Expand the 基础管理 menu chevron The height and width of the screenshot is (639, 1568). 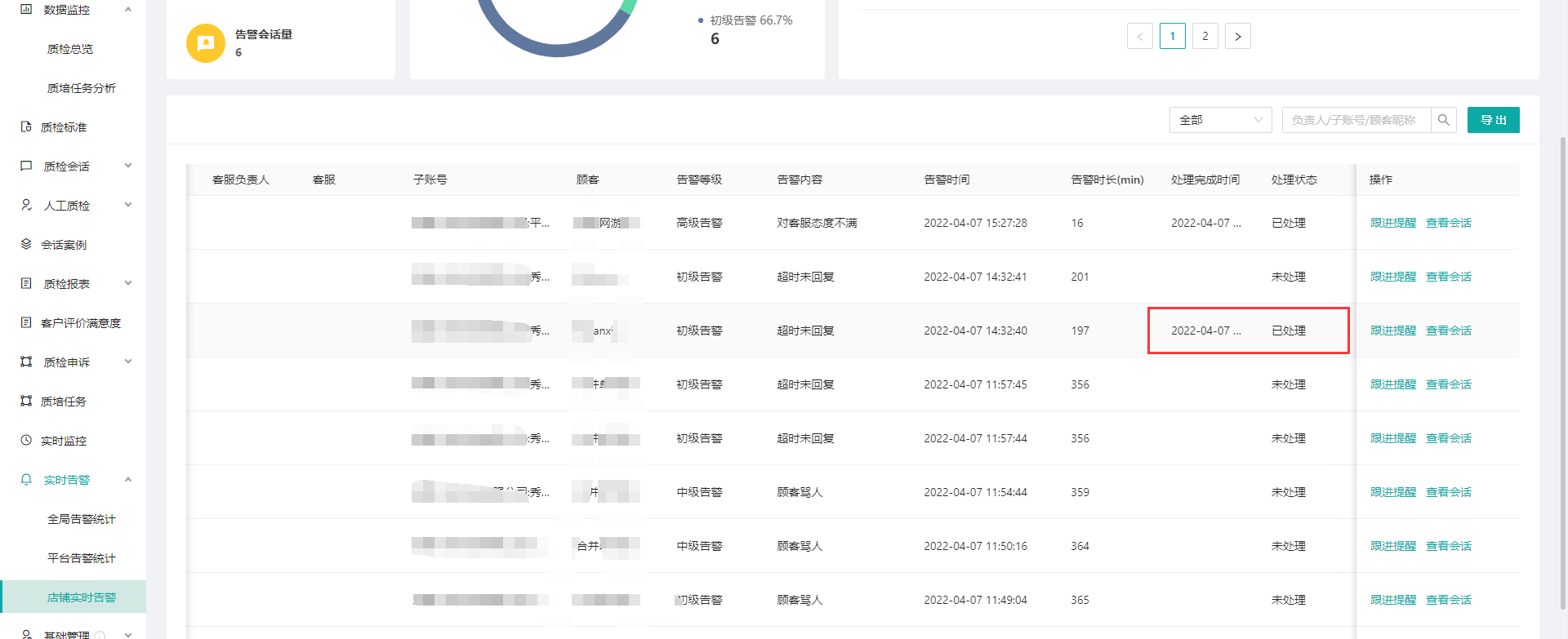(128, 634)
